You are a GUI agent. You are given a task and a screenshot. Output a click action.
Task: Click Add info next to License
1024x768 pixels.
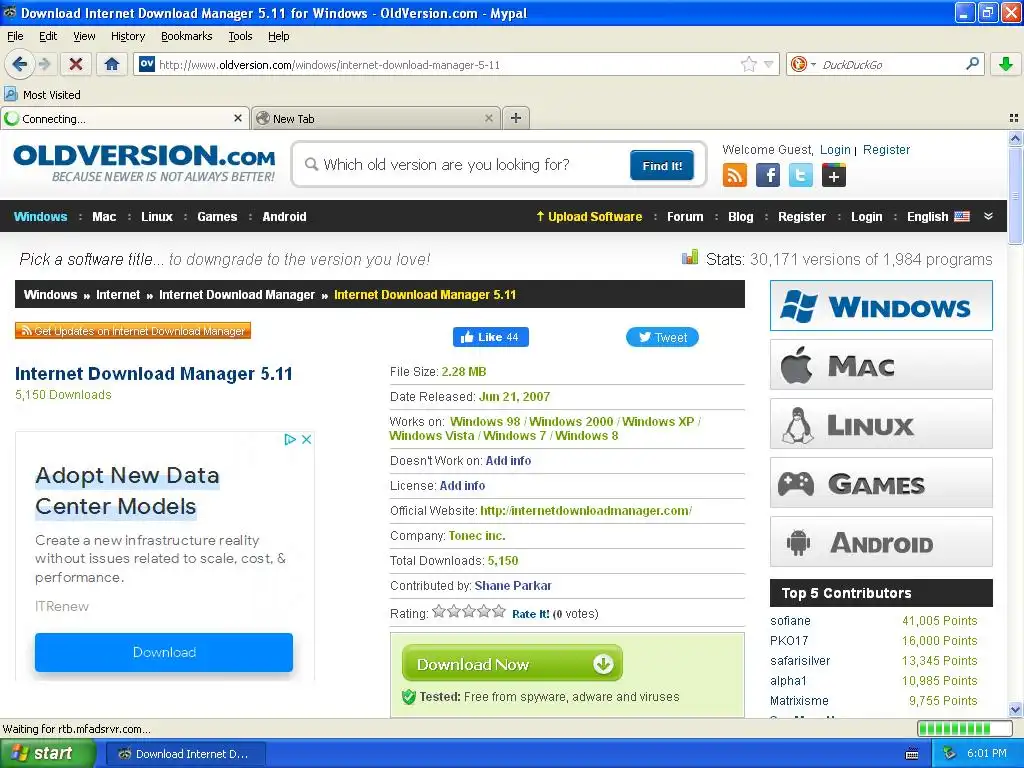point(462,486)
